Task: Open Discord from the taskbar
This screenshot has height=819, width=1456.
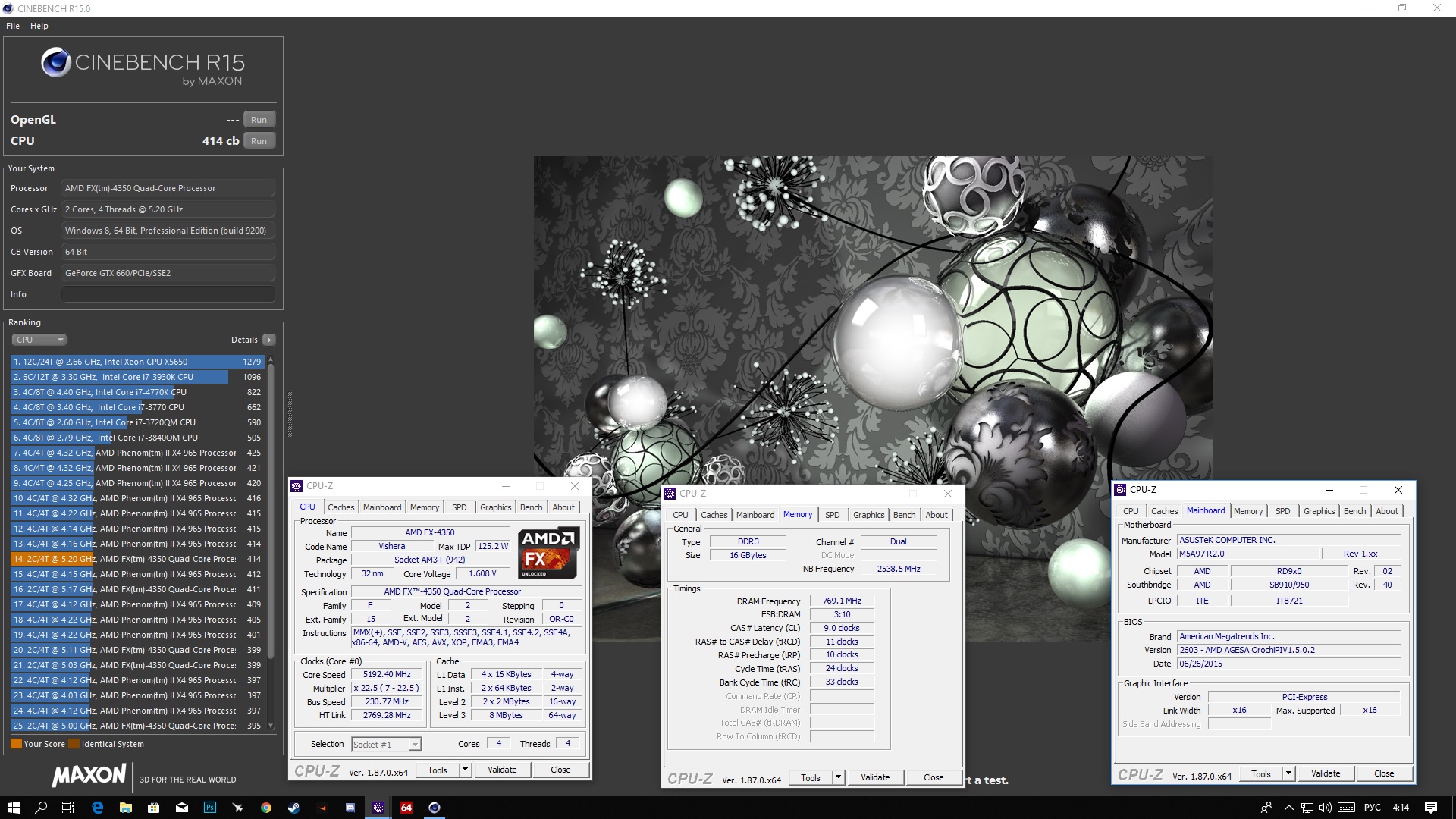Action: point(350,808)
